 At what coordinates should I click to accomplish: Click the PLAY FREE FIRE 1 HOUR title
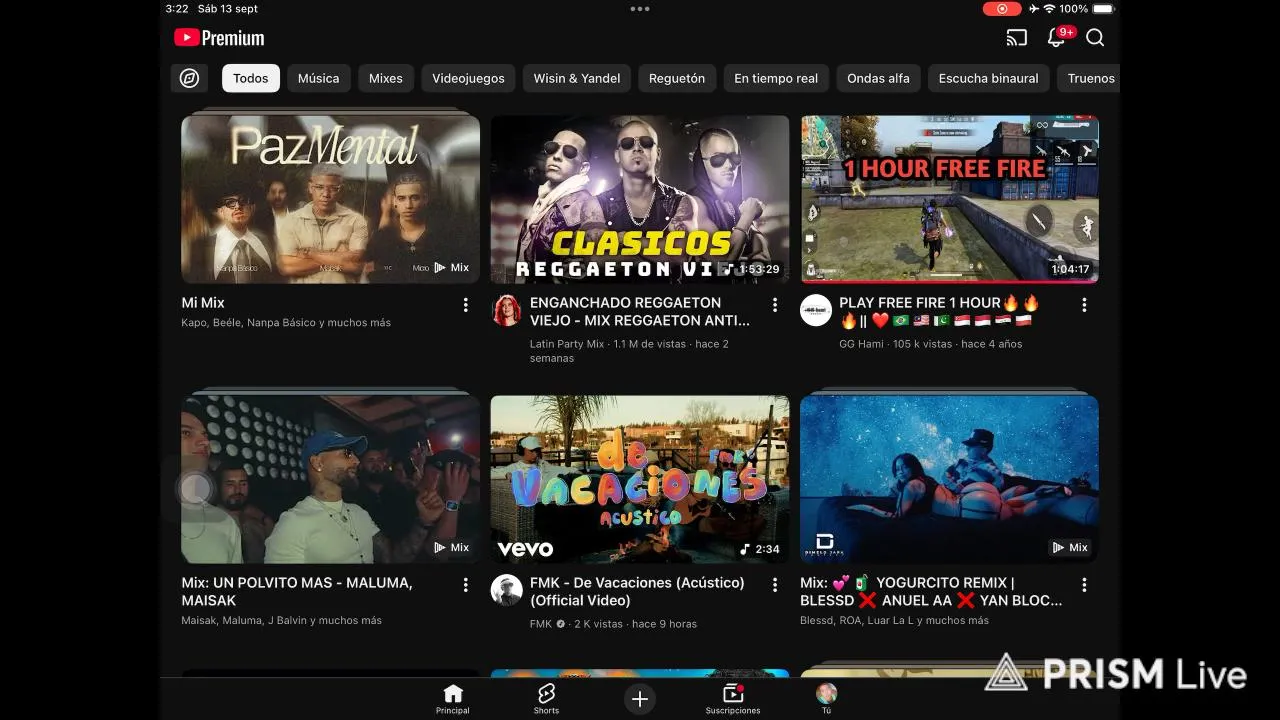[940, 311]
